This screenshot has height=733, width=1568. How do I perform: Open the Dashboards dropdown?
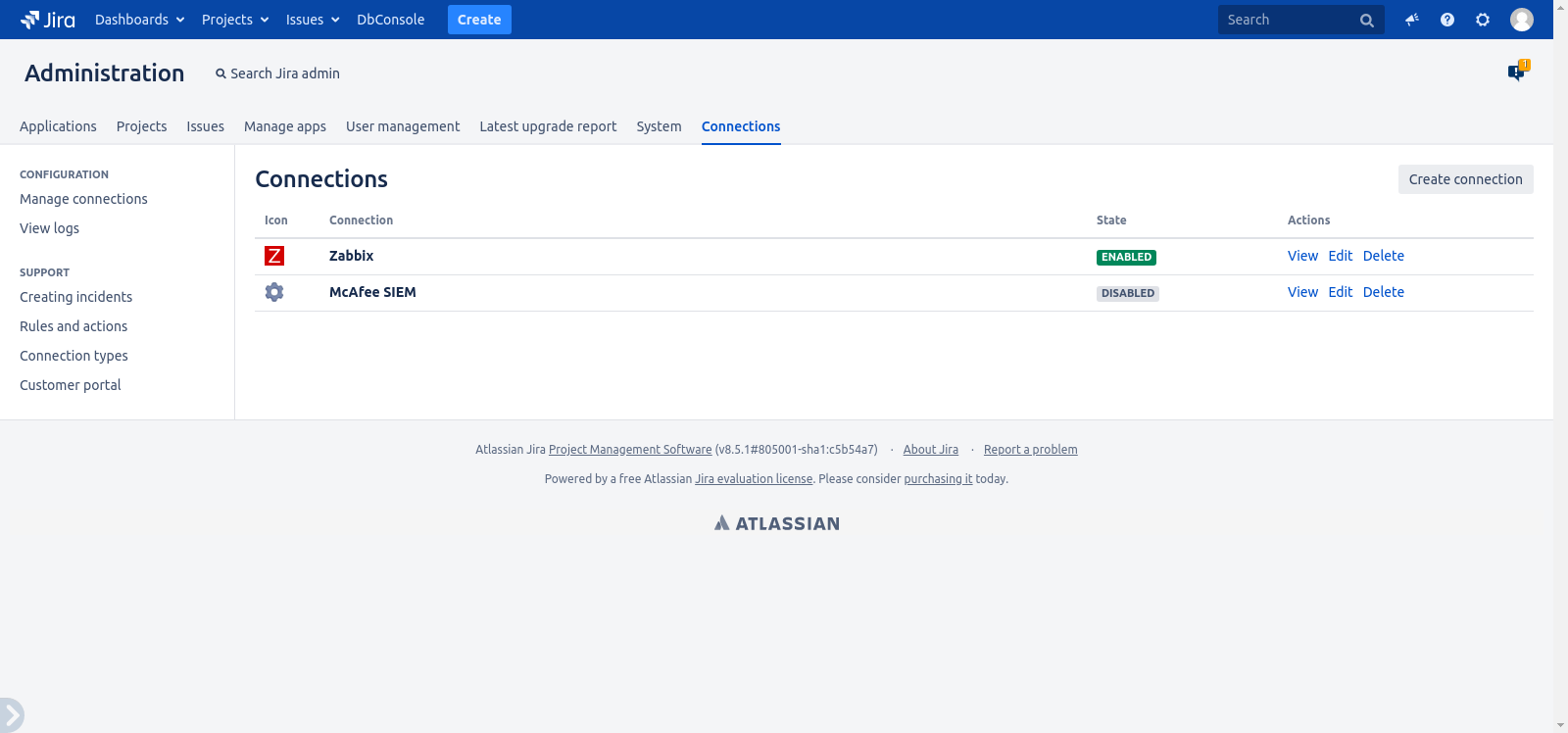pos(140,20)
